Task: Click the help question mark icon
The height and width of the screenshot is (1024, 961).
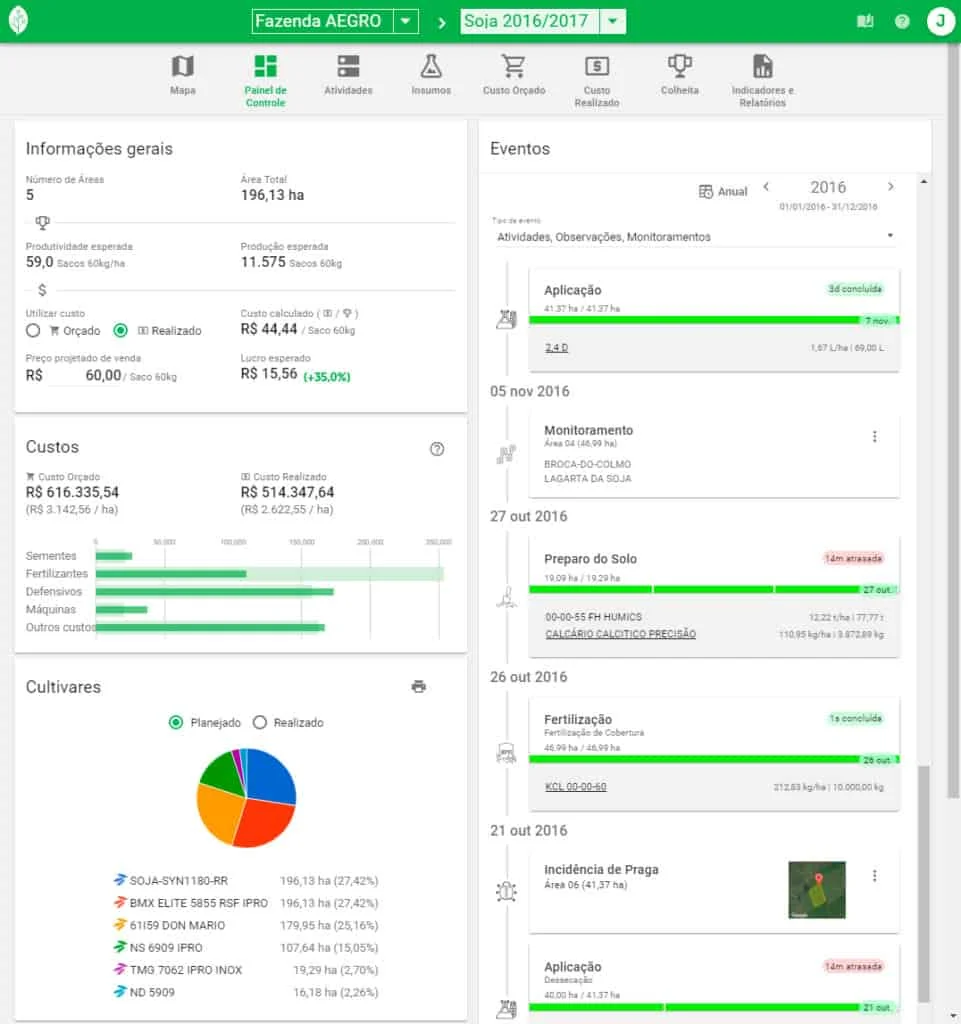Action: [x=902, y=21]
